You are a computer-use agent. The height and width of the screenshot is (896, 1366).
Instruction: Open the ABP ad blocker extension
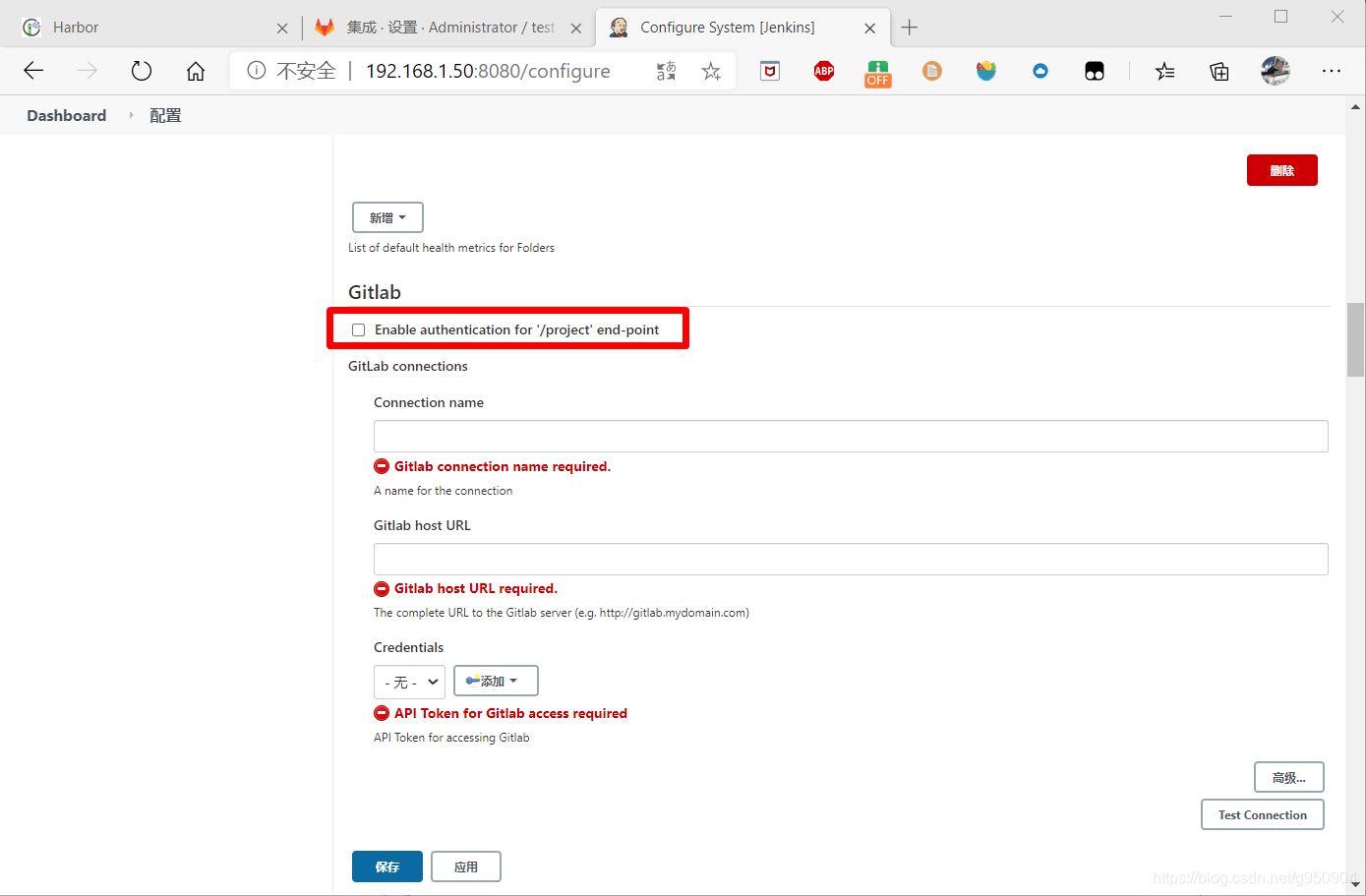click(x=824, y=71)
